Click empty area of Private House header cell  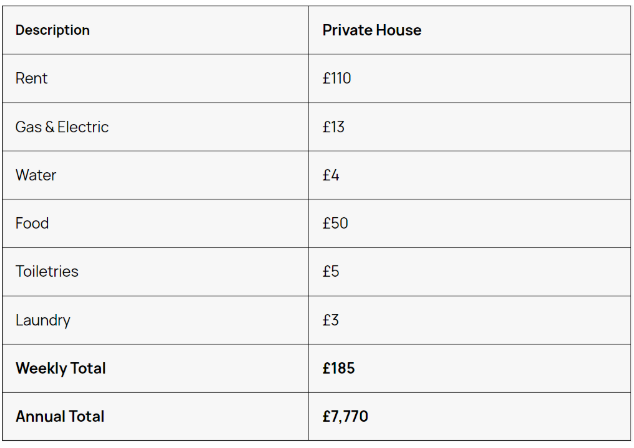[x=526, y=30]
